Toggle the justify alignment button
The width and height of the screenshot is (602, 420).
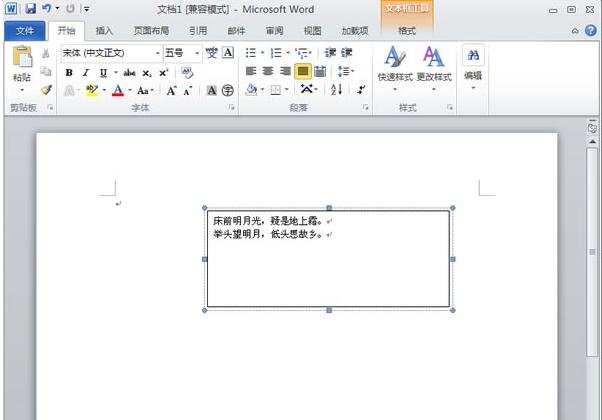click(x=302, y=71)
